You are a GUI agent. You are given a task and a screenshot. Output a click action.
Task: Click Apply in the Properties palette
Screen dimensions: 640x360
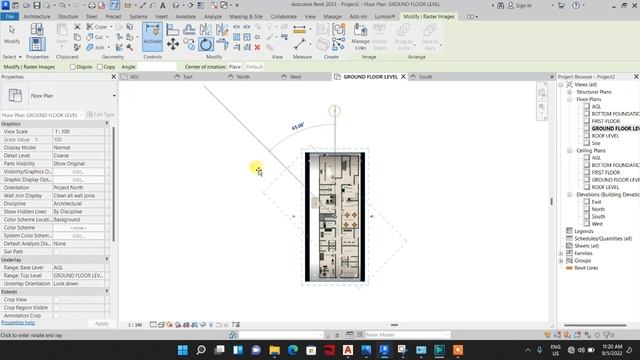pyautogui.click(x=102, y=324)
